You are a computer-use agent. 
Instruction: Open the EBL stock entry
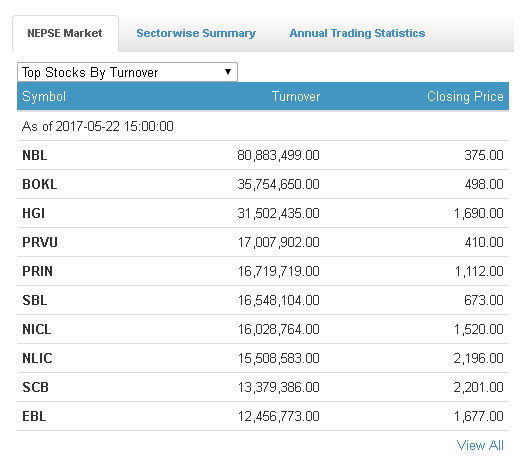coord(34,416)
